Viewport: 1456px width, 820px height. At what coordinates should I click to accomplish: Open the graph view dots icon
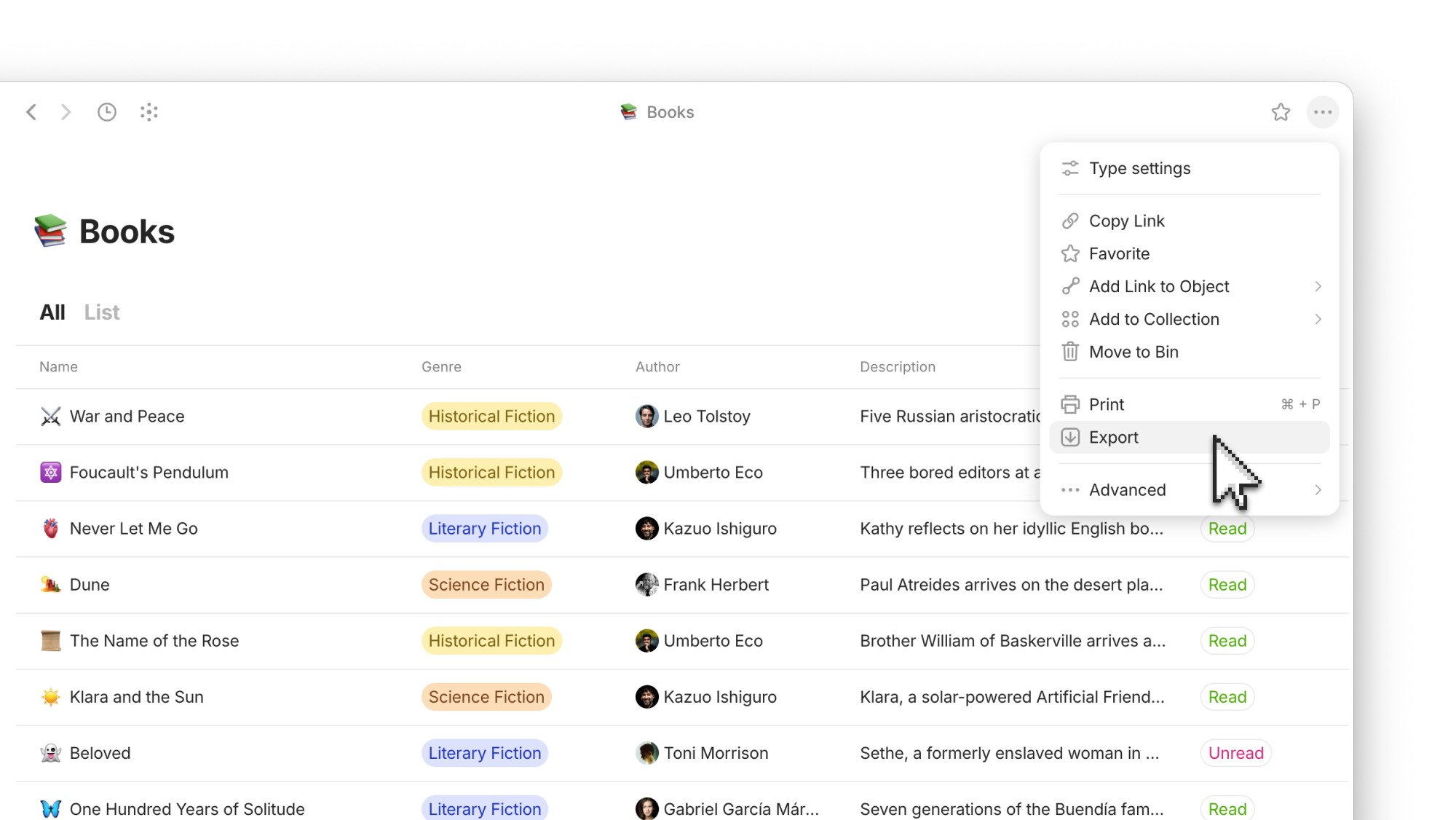point(149,112)
